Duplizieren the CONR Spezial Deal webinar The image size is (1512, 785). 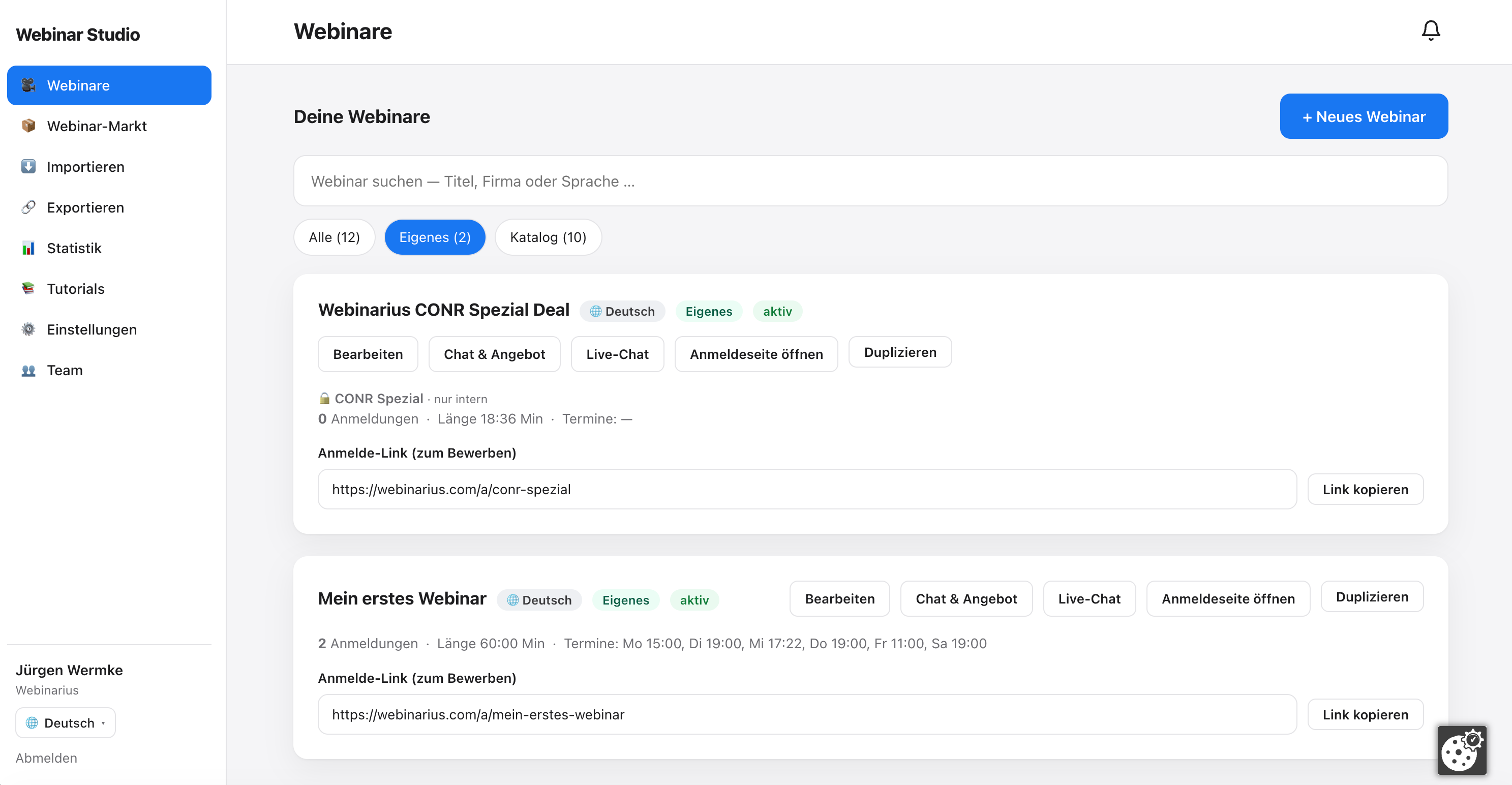coord(900,352)
